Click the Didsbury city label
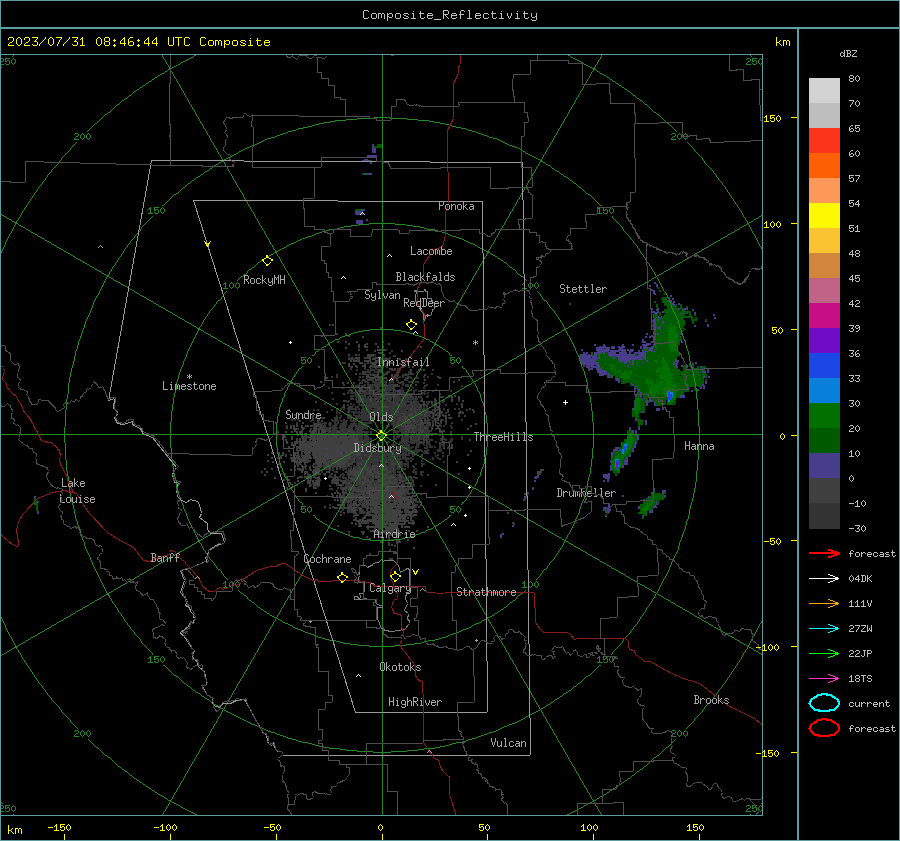The height and width of the screenshot is (841, 900). point(377,448)
